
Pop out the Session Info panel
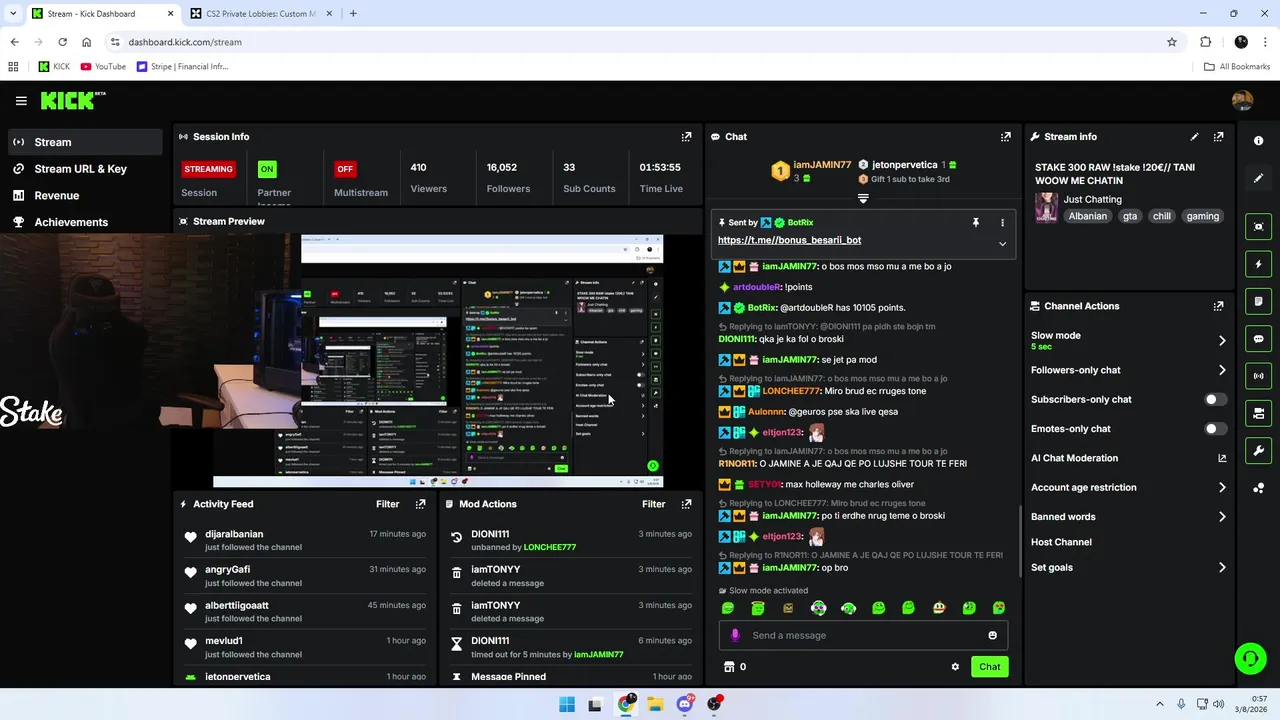tap(686, 137)
